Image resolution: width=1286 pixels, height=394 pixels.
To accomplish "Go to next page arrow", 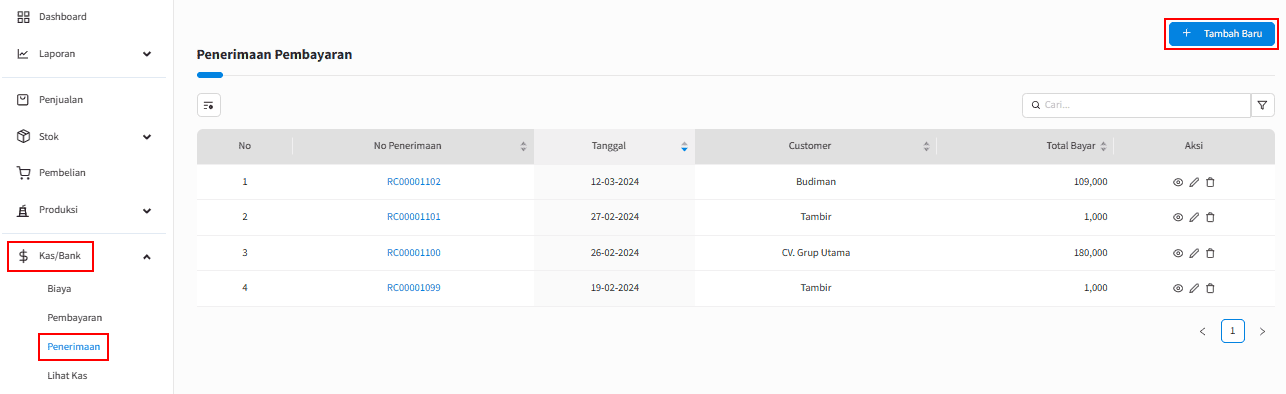I will point(1262,331).
